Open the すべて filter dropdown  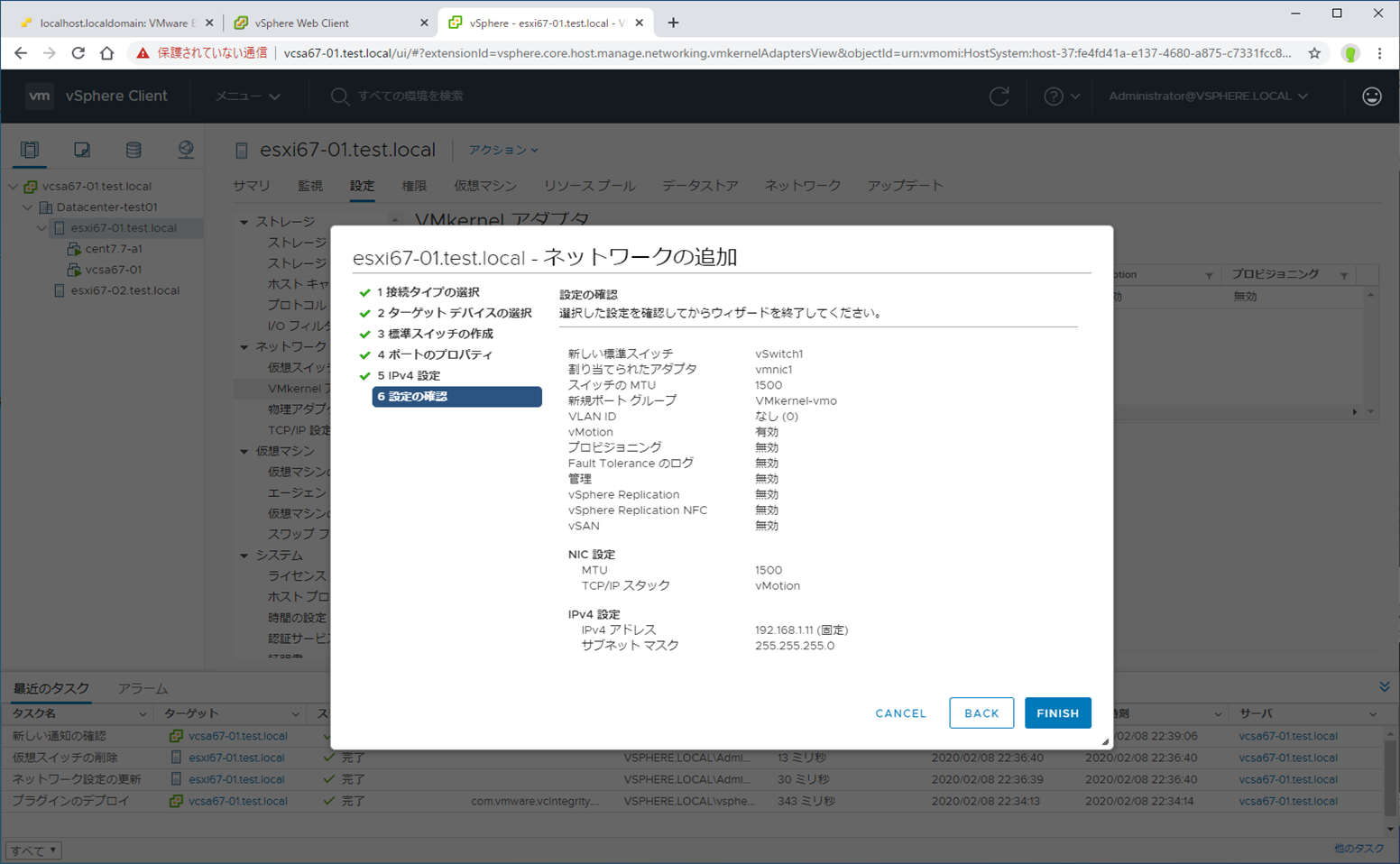(33, 850)
